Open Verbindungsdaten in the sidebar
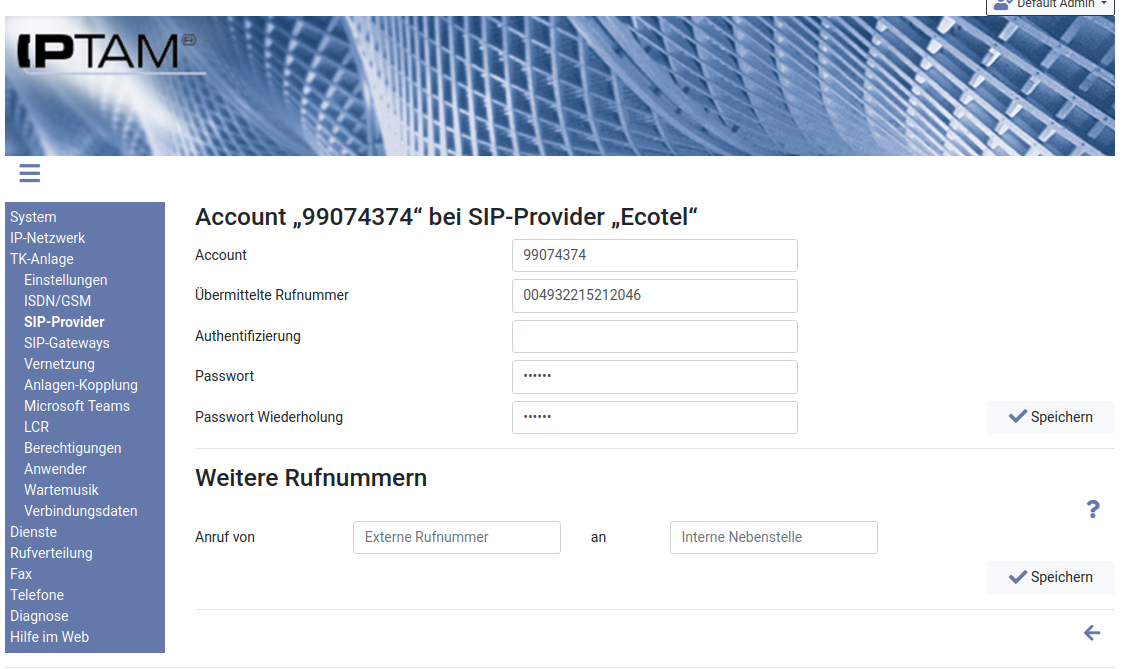 [81, 511]
